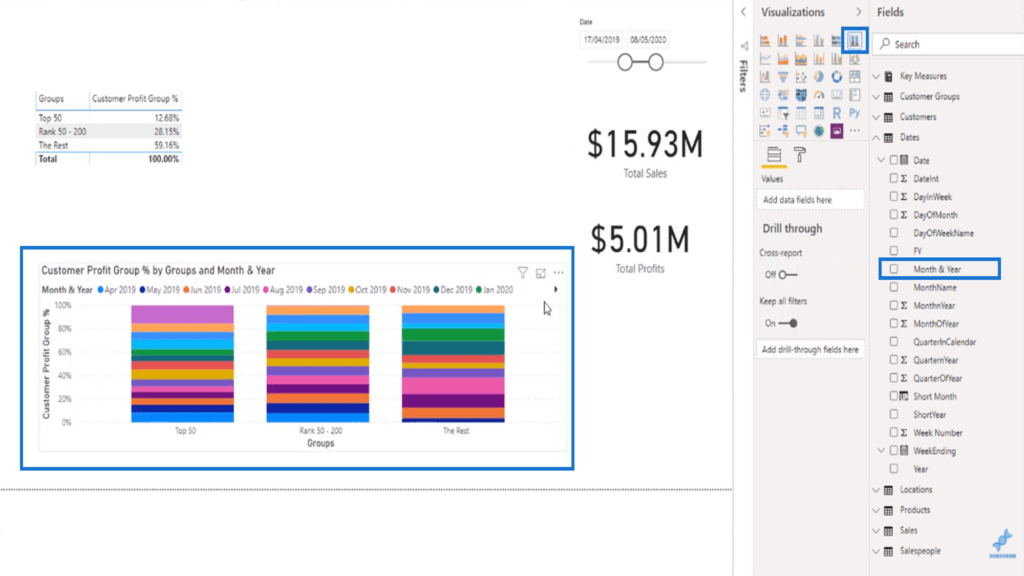This screenshot has height=576, width=1024.
Task: Open the Format paint roller tab
Action: tap(799, 155)
